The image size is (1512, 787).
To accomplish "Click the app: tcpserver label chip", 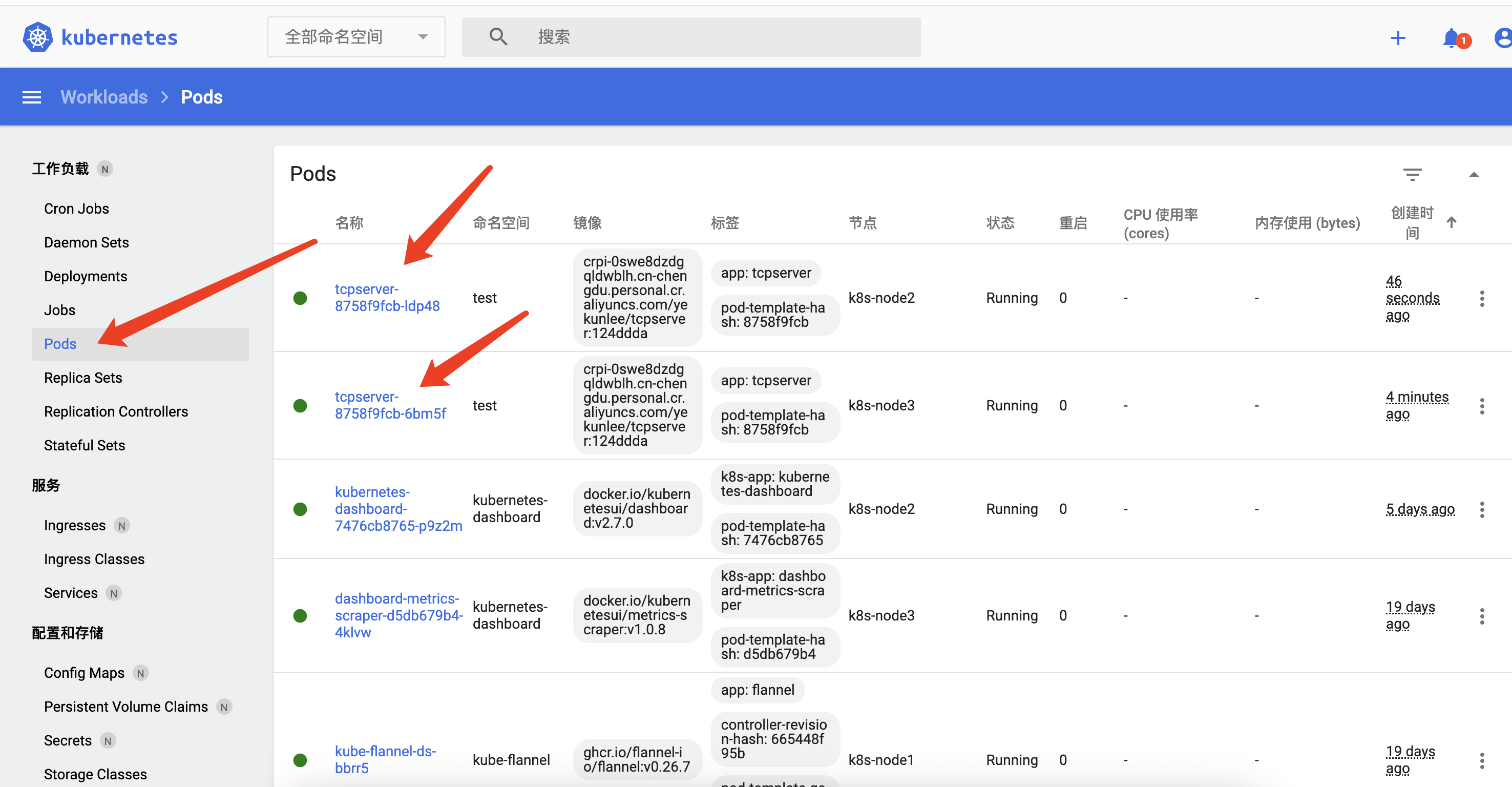I will tap(765, 273).
